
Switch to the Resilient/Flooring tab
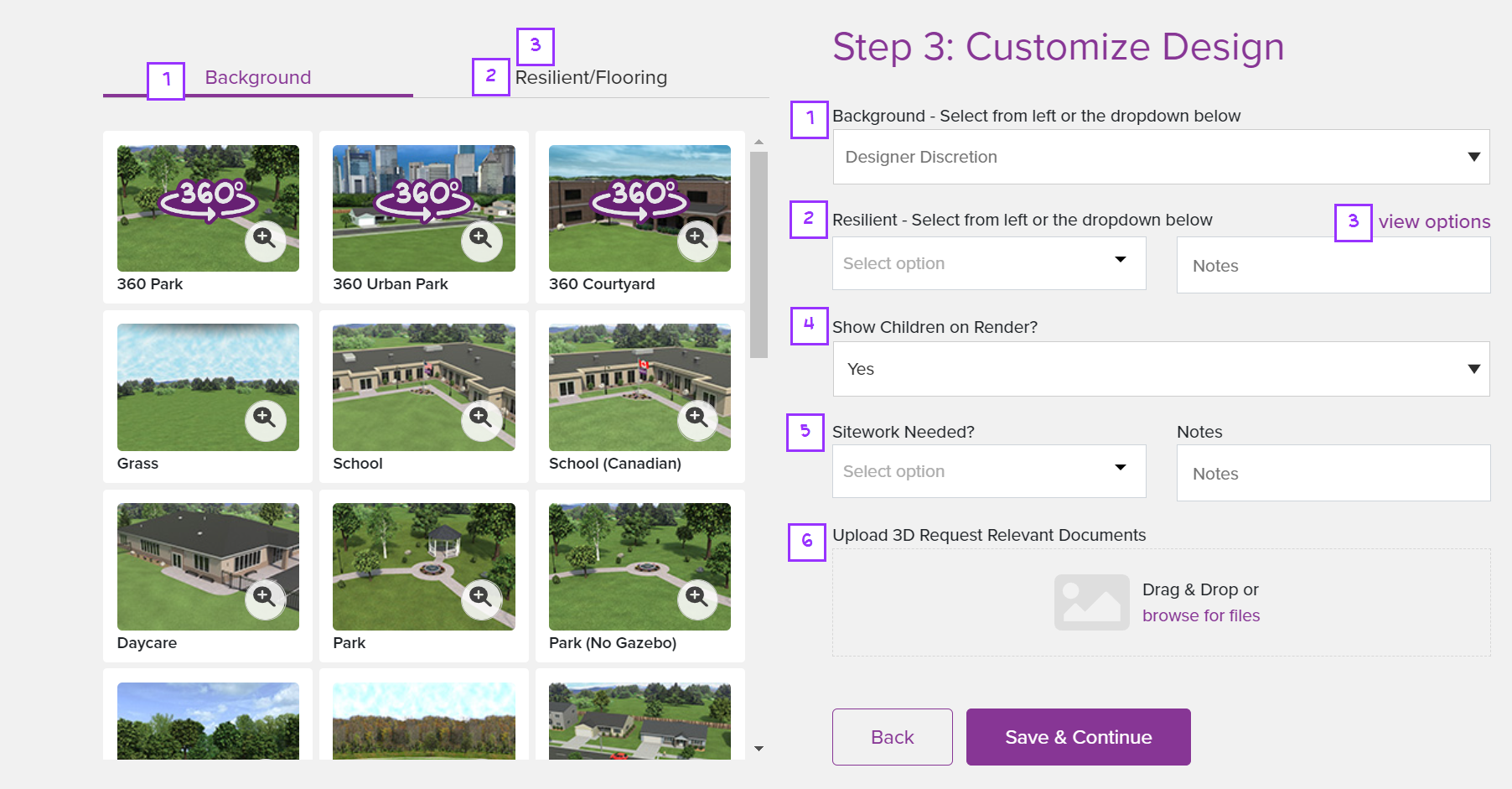coord(591,78)
